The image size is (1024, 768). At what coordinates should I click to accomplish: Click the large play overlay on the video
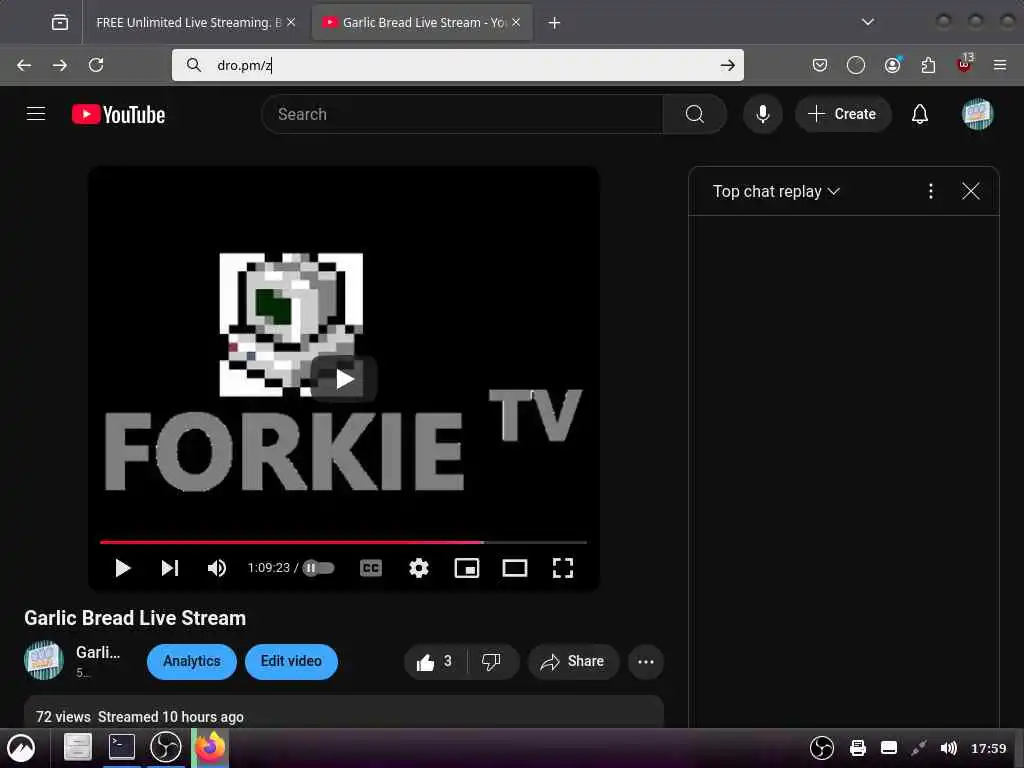(x=344, y=379)
